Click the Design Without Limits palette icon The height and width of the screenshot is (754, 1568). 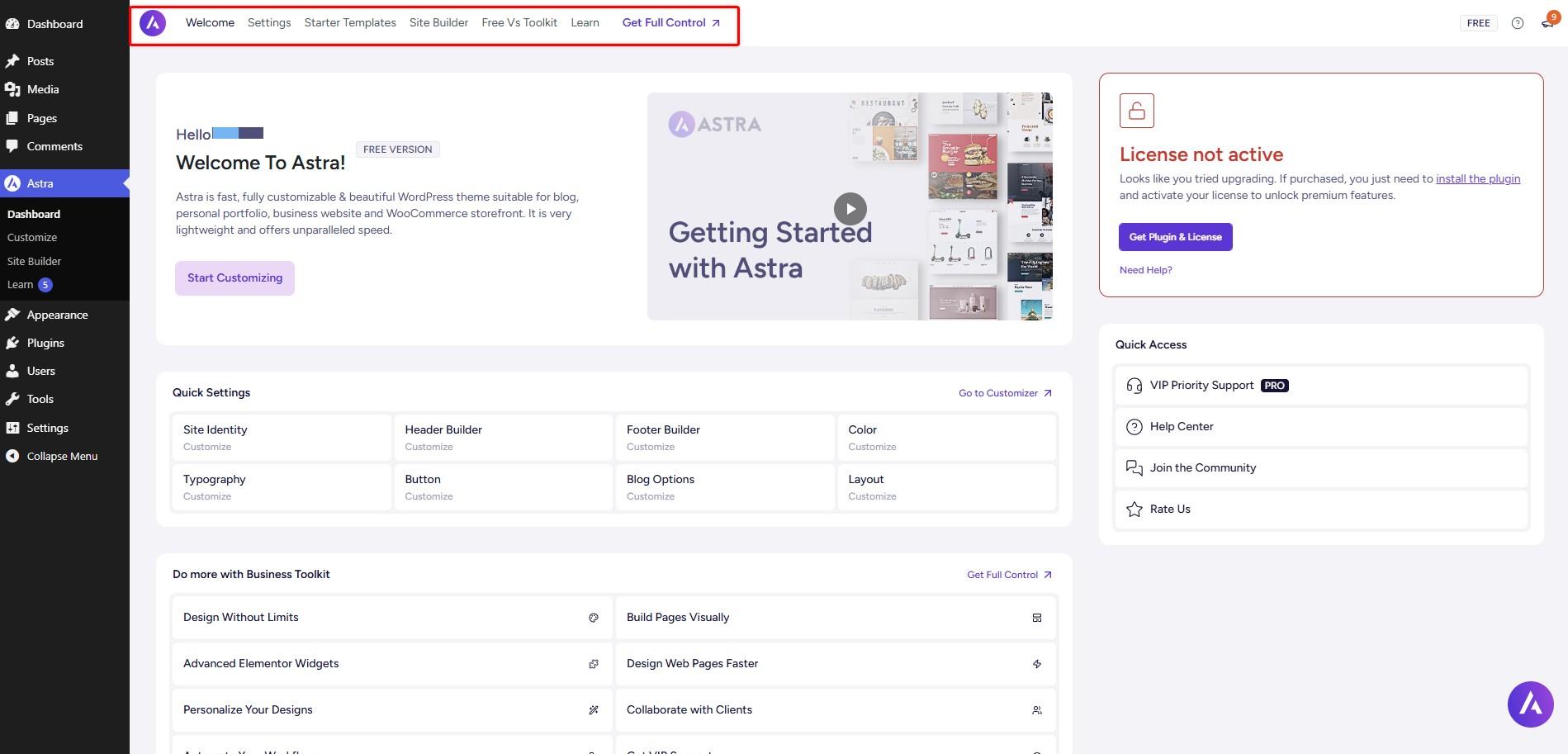pyautogui.click(x=593, y=618)
